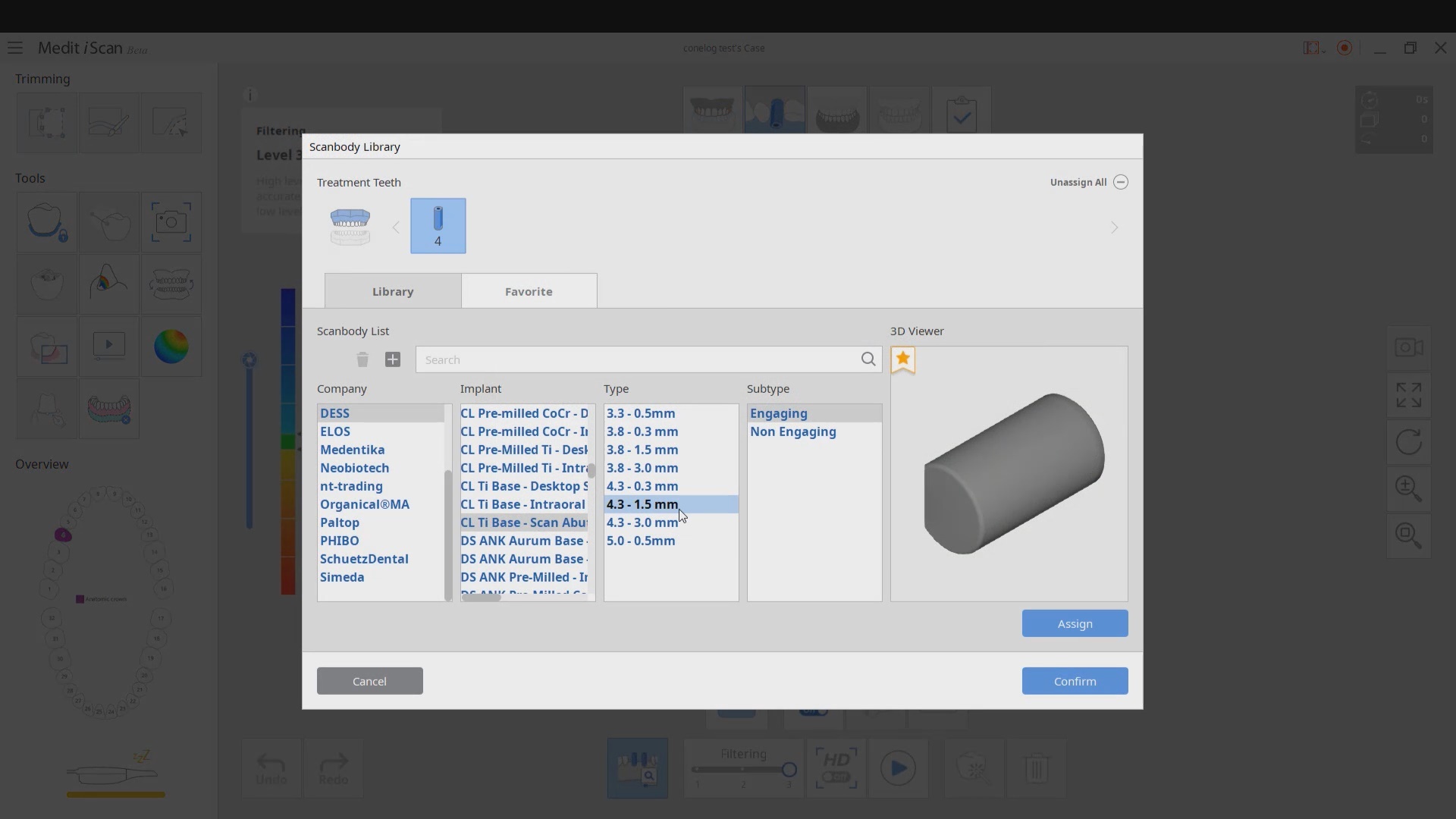The width and height of the screenshot is (1456, 819).
Task: Click the Assign button
Action: point(1075,623)
